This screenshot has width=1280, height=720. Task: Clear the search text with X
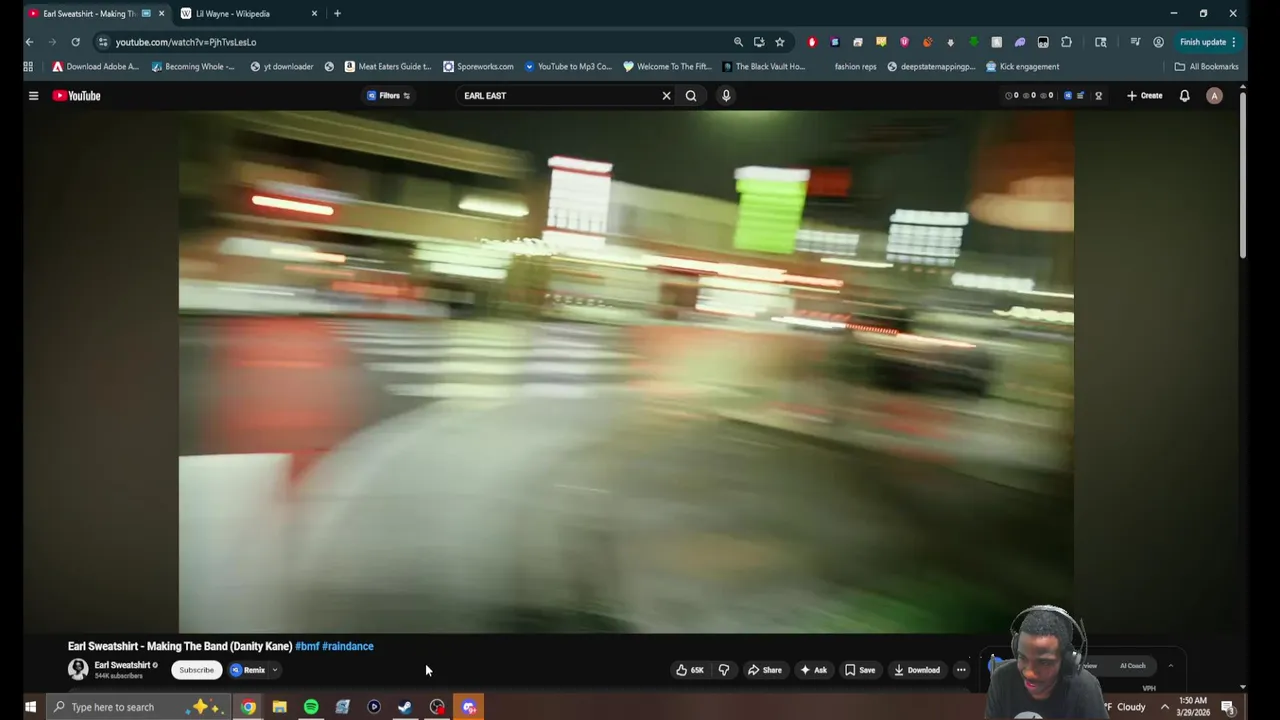coord(666,96)
